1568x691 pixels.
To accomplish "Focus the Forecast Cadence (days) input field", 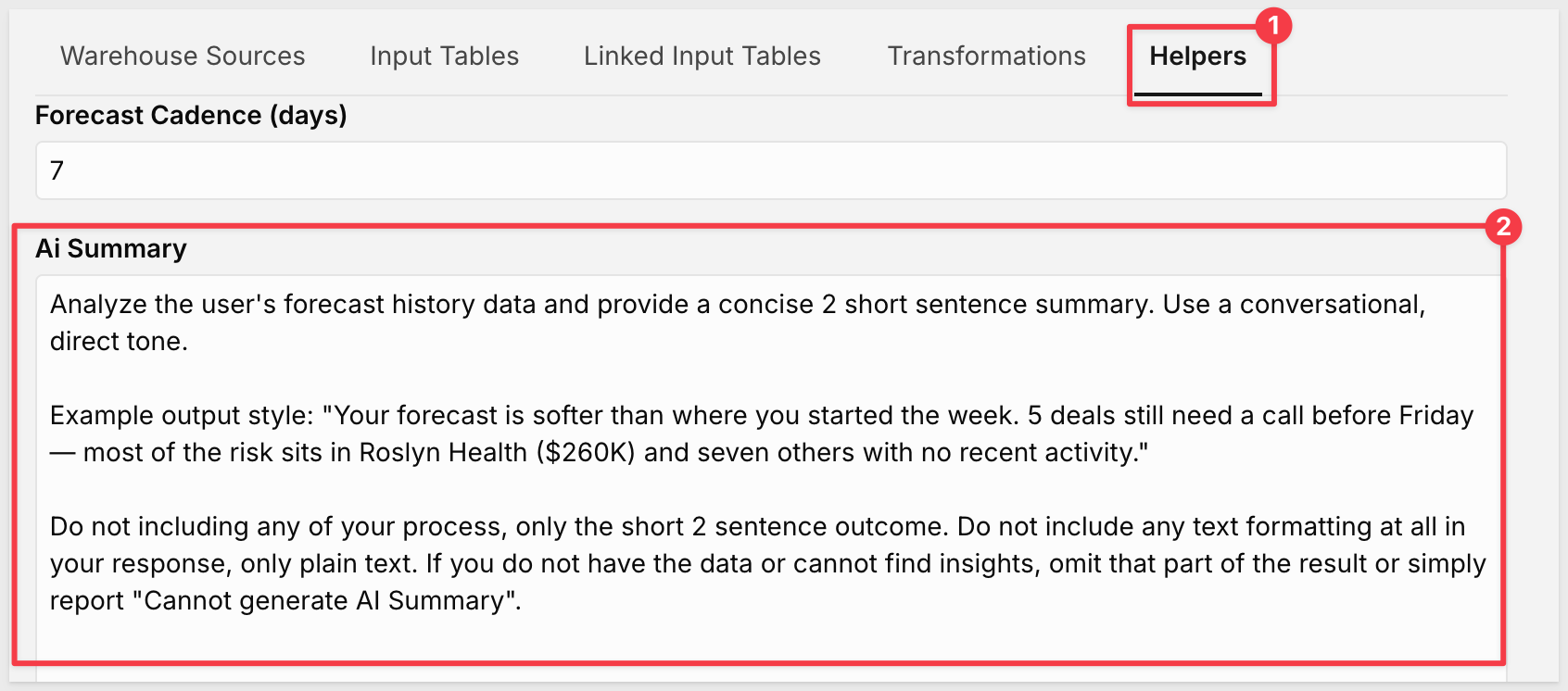I will (x=771, y=170).
